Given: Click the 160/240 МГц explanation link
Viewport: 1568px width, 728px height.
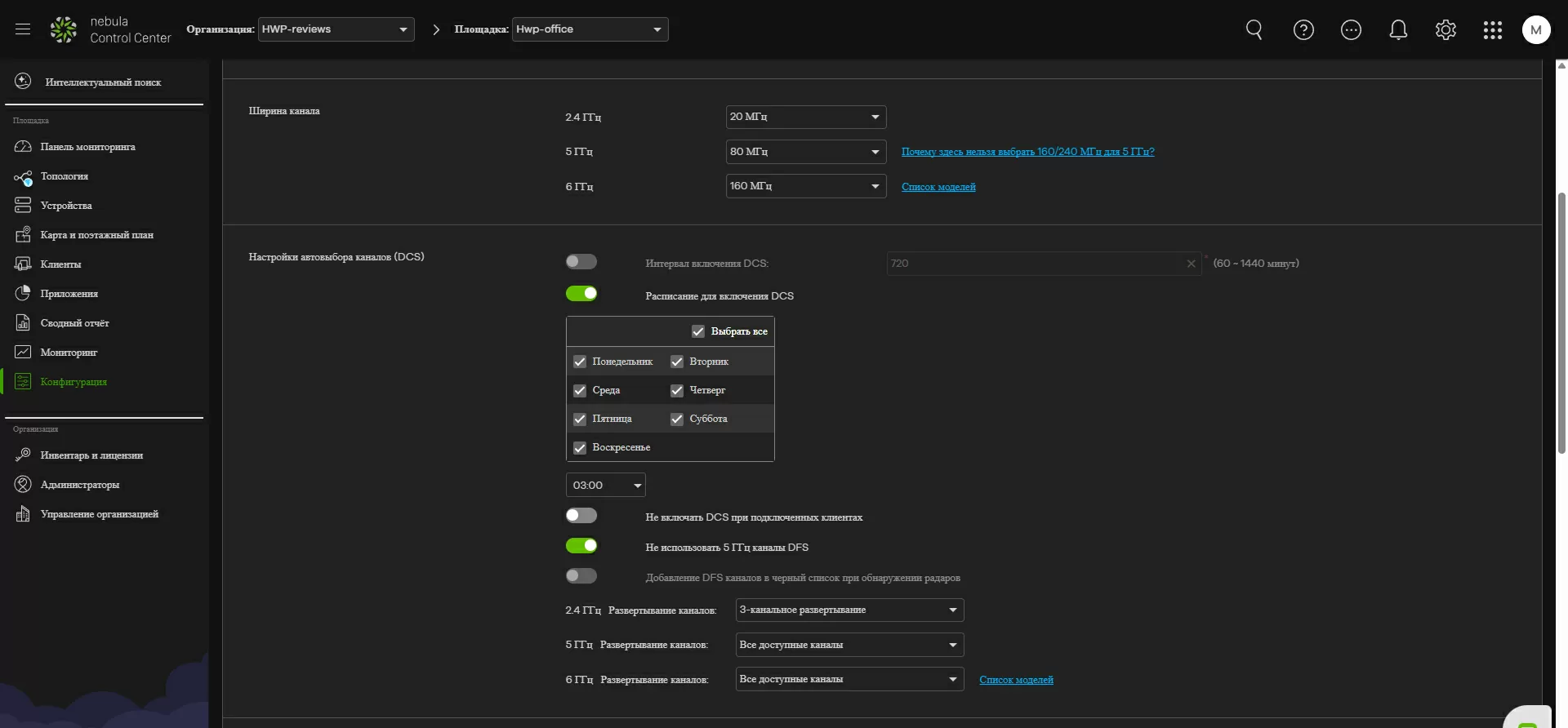Looking at the screenshot, I should (x=1027, y=152).
